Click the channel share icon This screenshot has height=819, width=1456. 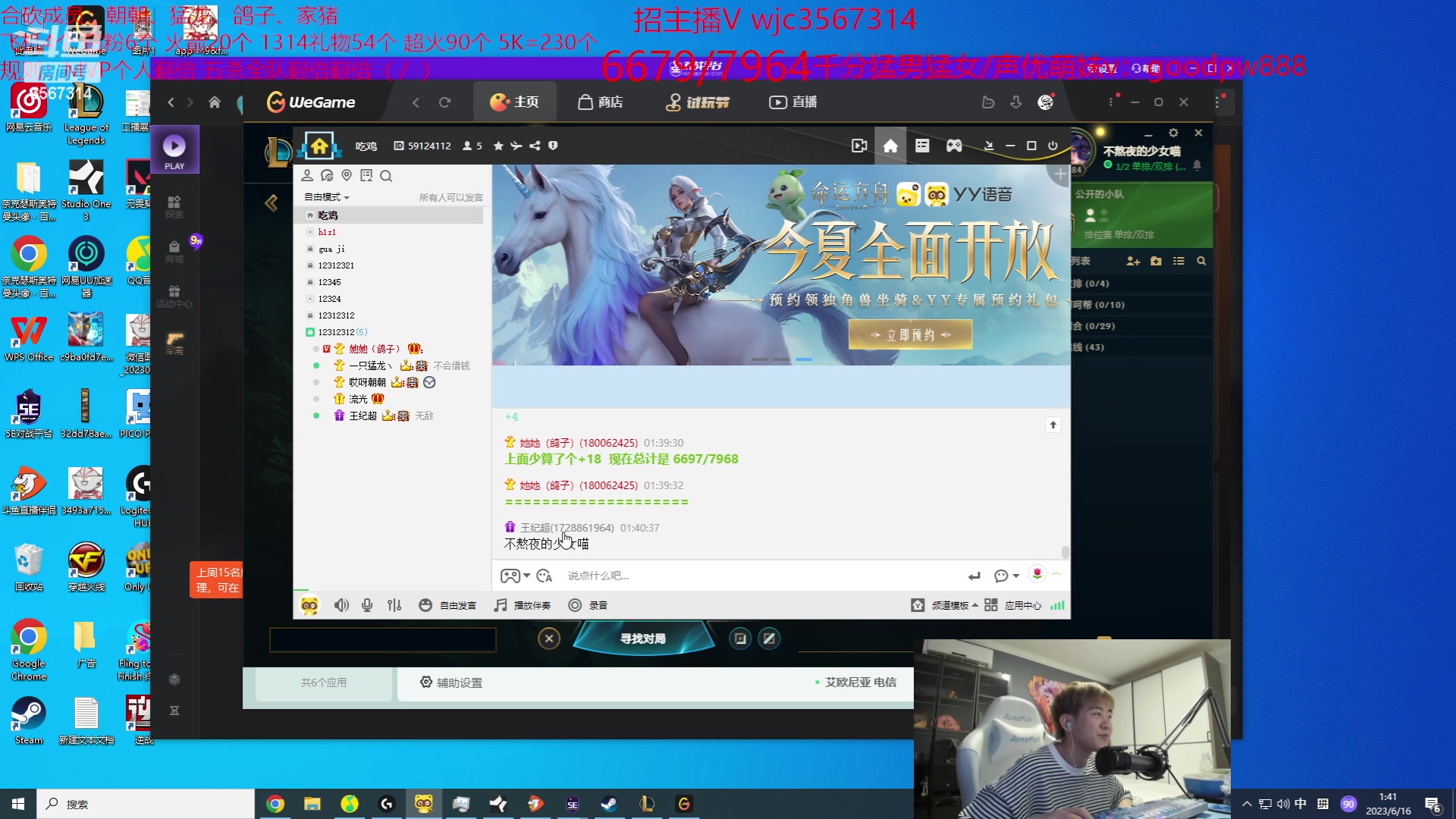pyautogui.click(x=535, y=146)
